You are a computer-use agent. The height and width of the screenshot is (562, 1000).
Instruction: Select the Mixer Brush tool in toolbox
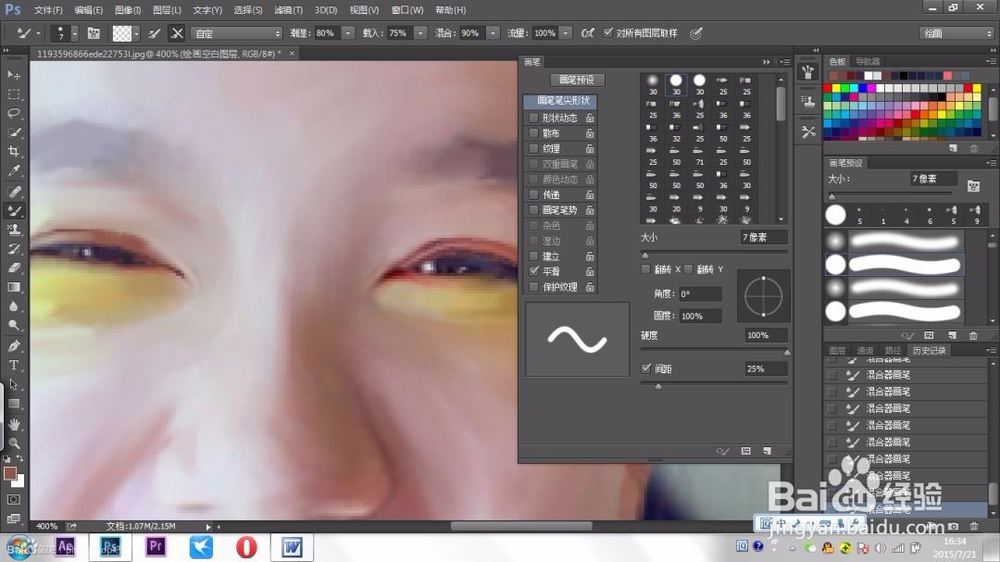[x=13, y=211]
